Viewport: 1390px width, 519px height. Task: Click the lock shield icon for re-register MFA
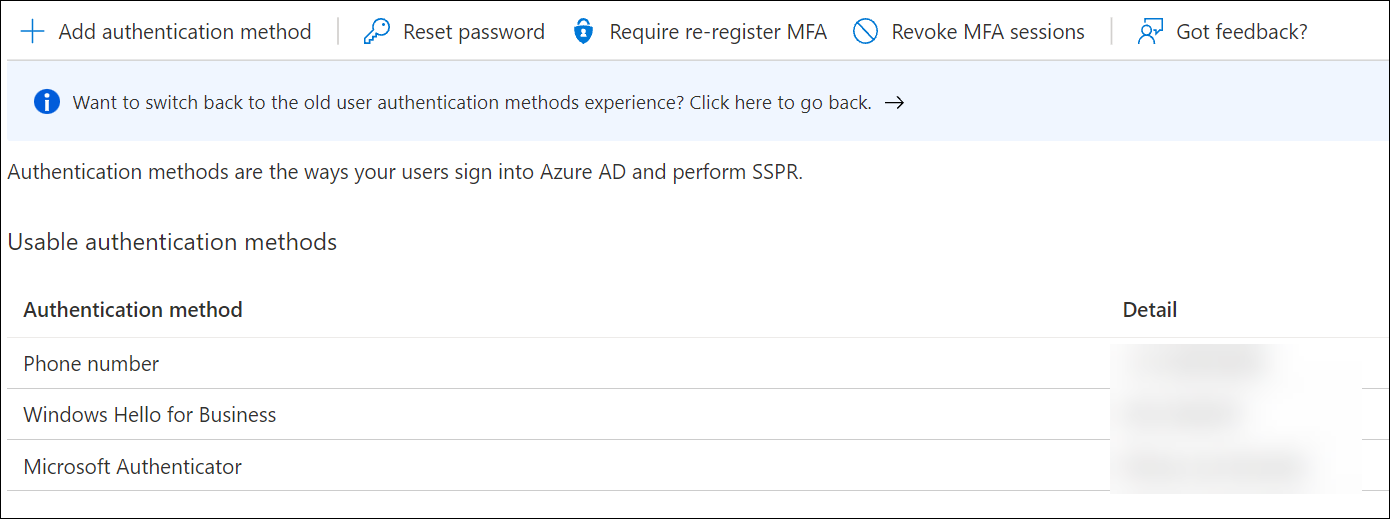tap(583, 32)
